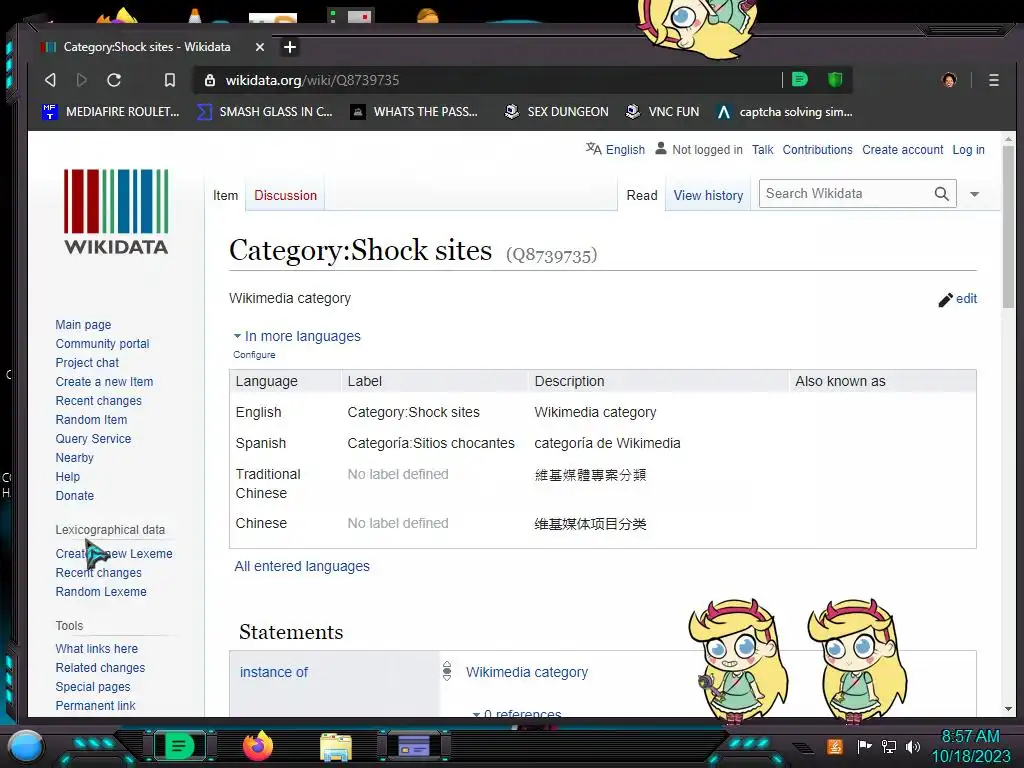Switch to the Discussion tab
1024x768 pixels.
pos(285,195)
